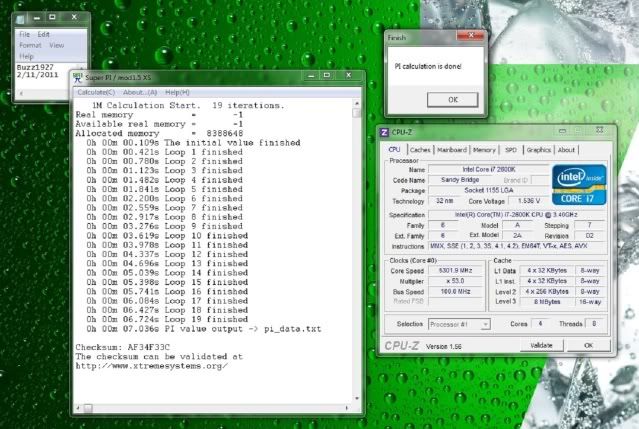
Task: Click OK in the Finish dialog
Action: pos(453,100)
